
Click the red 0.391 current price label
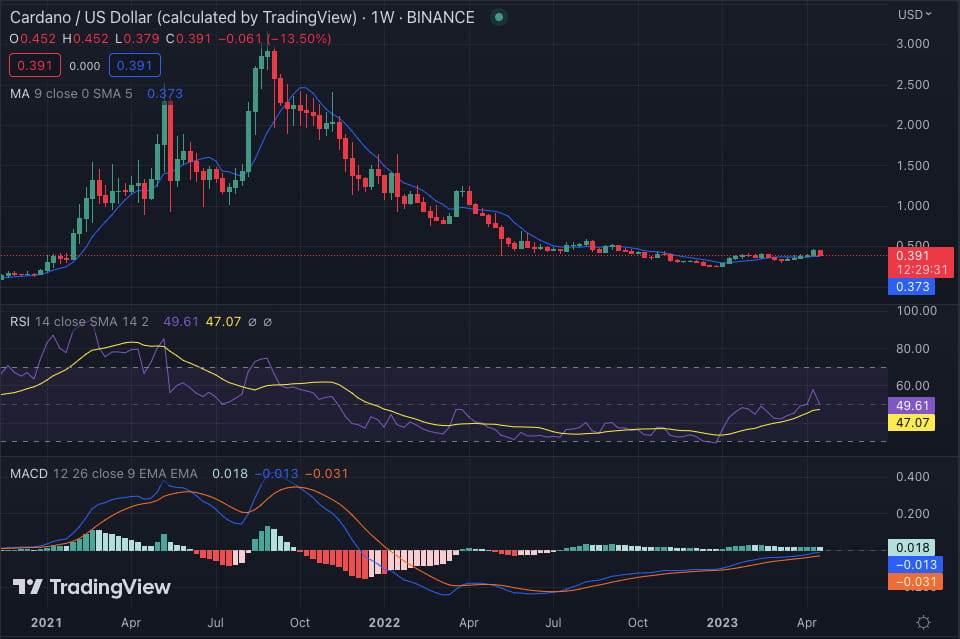912,256
